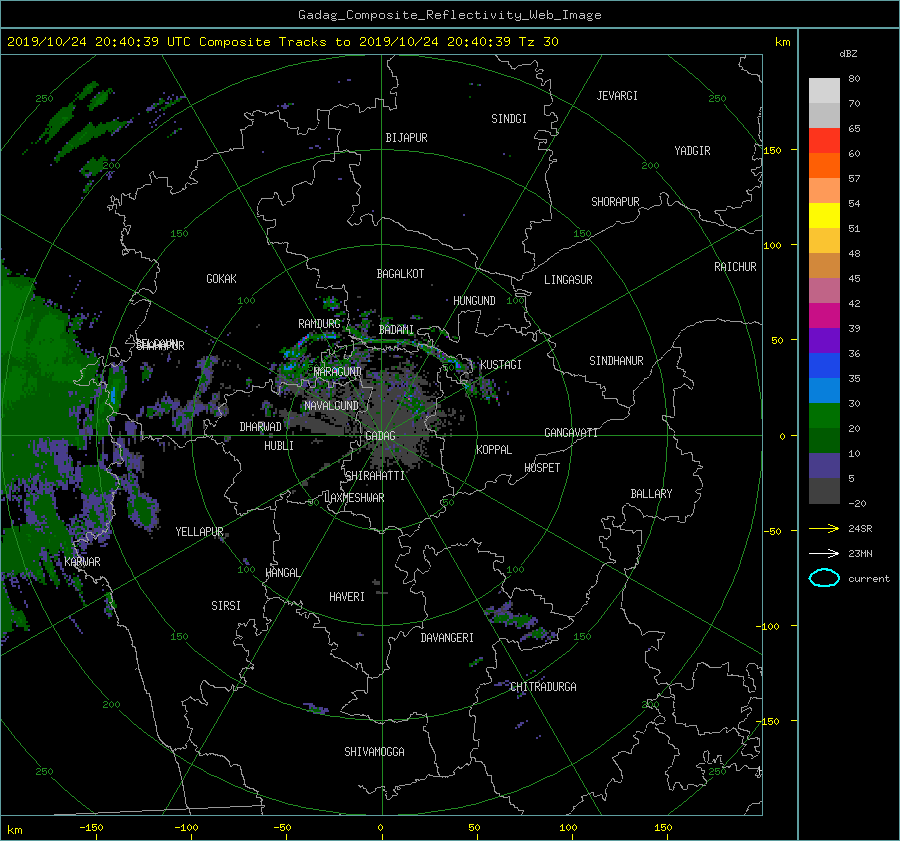Image resolution: width=900 pixels, height=841 pixels.
Task: Click the GANGAVATI city label
Action: point(571,433)
